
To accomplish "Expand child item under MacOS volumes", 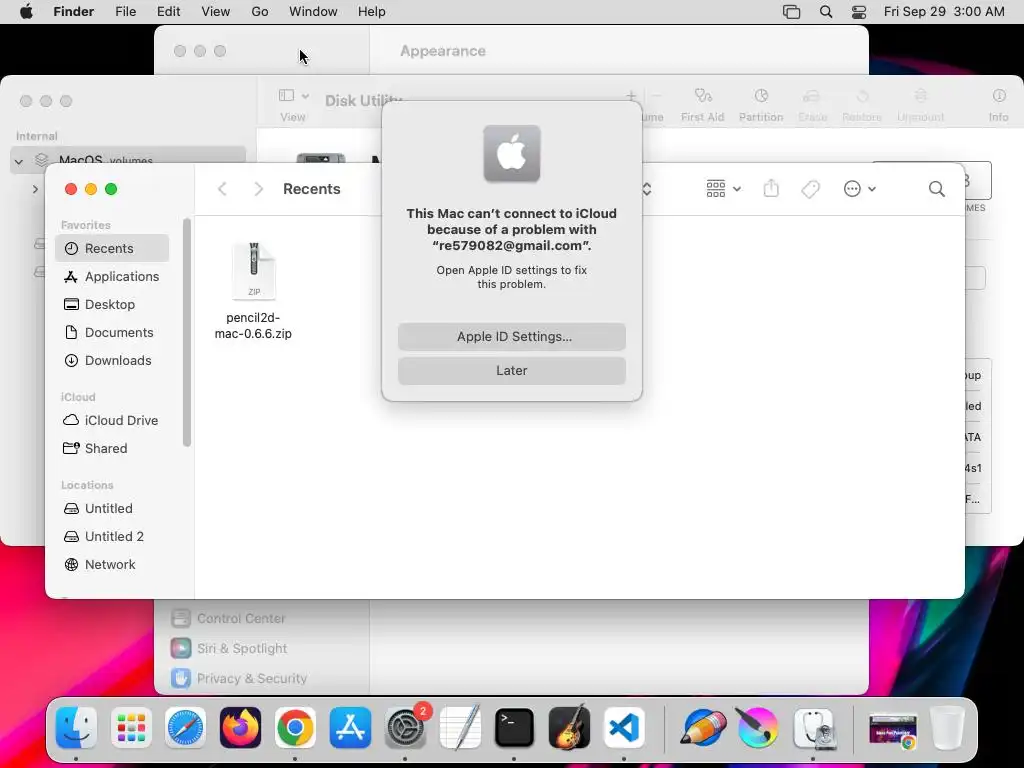I will (35, 189).
